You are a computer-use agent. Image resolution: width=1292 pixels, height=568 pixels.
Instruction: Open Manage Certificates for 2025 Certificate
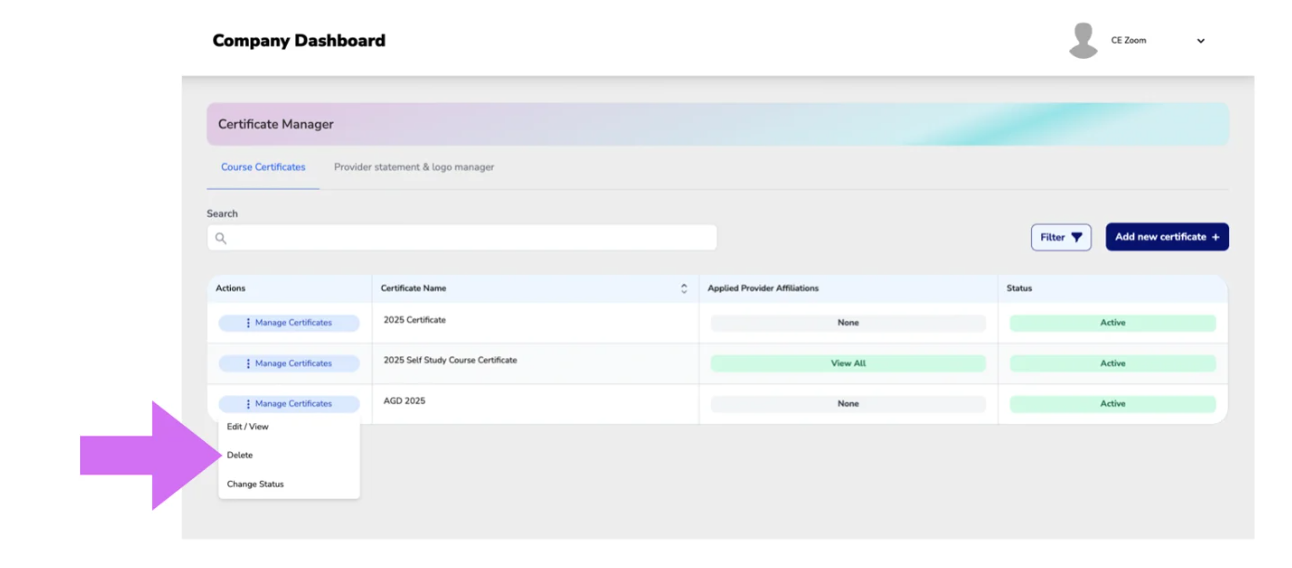tap(289, 323)
